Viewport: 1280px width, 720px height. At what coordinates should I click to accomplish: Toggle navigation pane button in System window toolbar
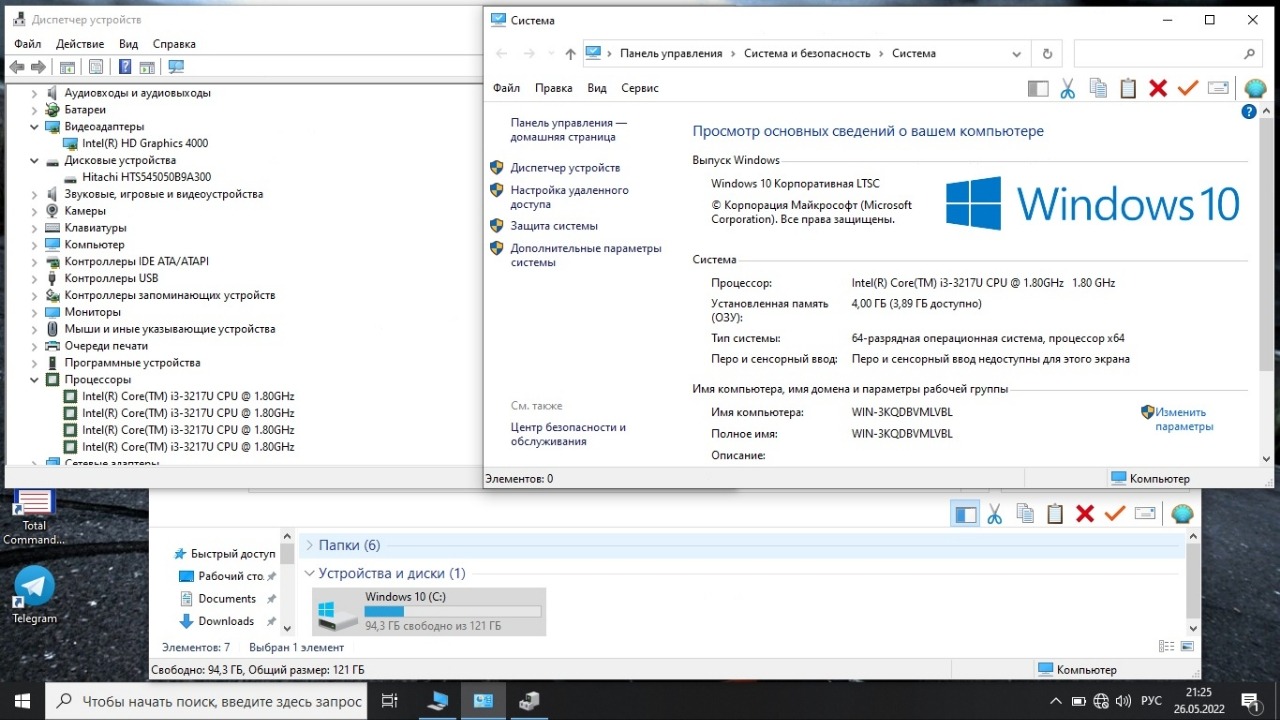pyautogui.click(x=1038, y=88)
